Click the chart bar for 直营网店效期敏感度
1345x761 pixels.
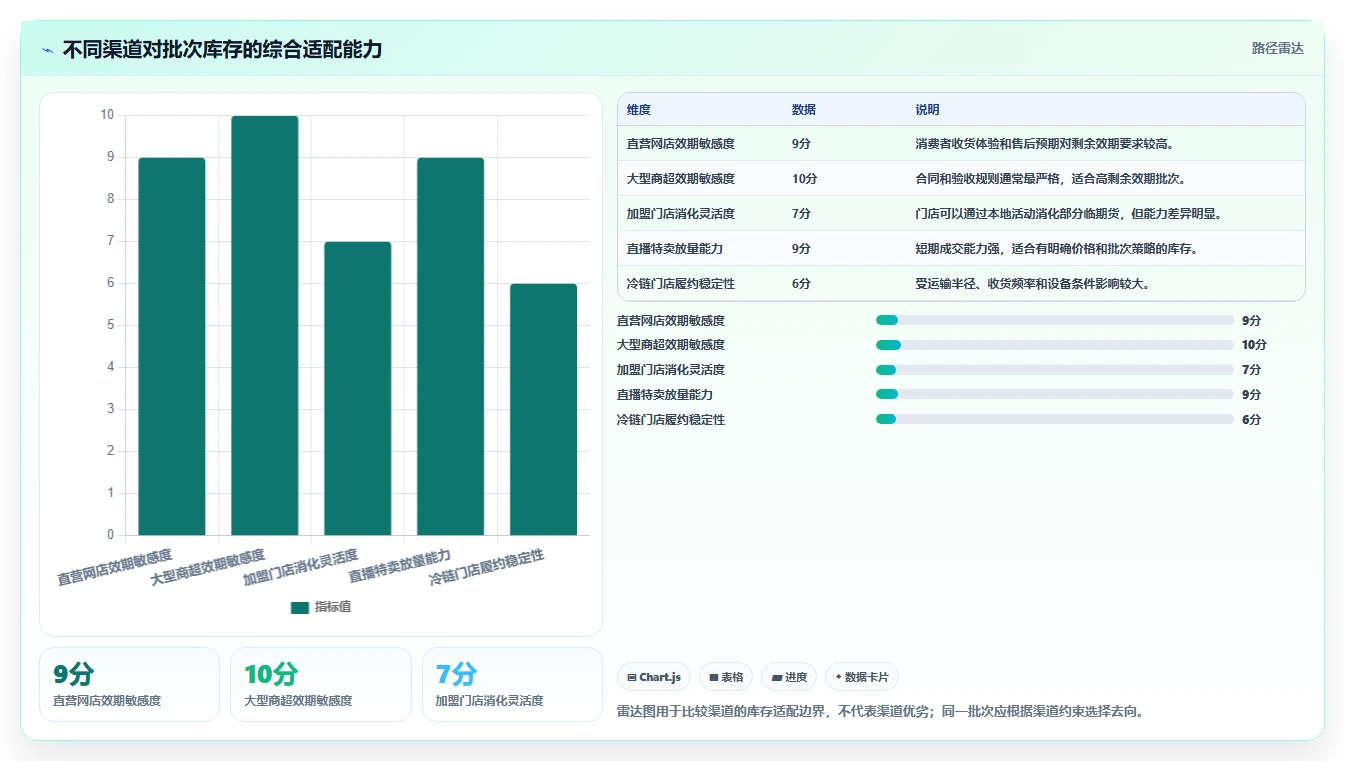(x=172, y=346)
